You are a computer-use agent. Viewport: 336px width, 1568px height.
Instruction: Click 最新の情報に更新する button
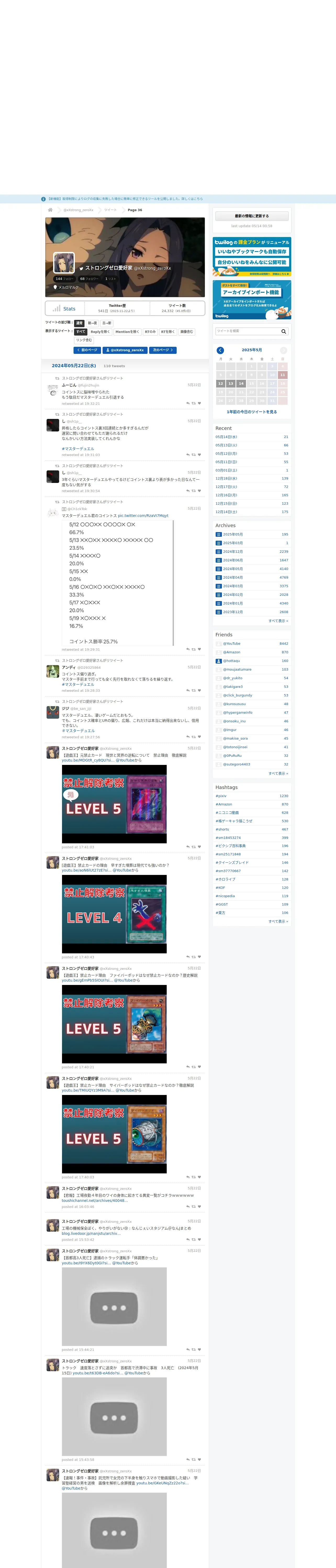click(252, 216)
